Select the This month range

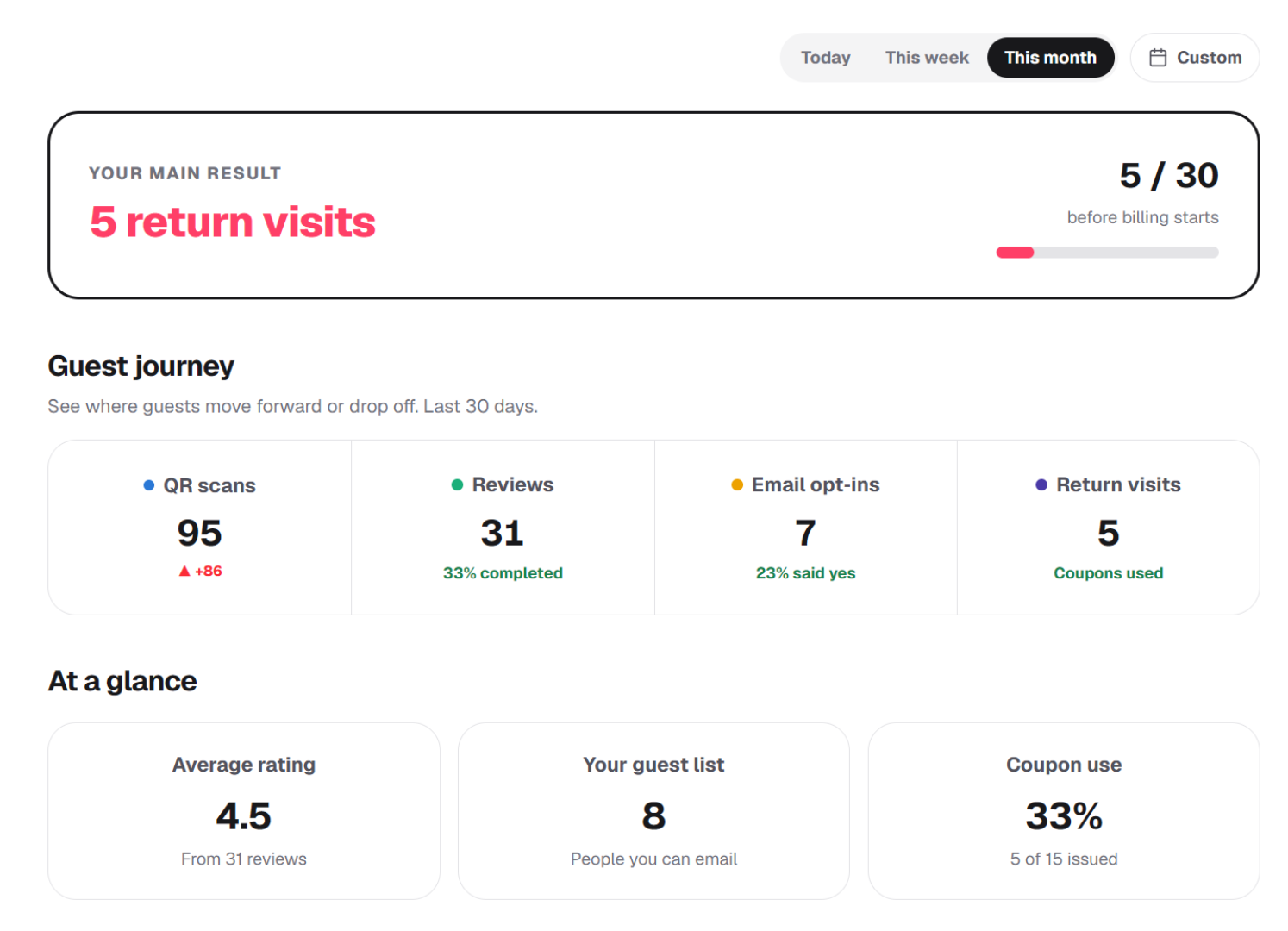pyautogui.click(x=1050, y=58)
